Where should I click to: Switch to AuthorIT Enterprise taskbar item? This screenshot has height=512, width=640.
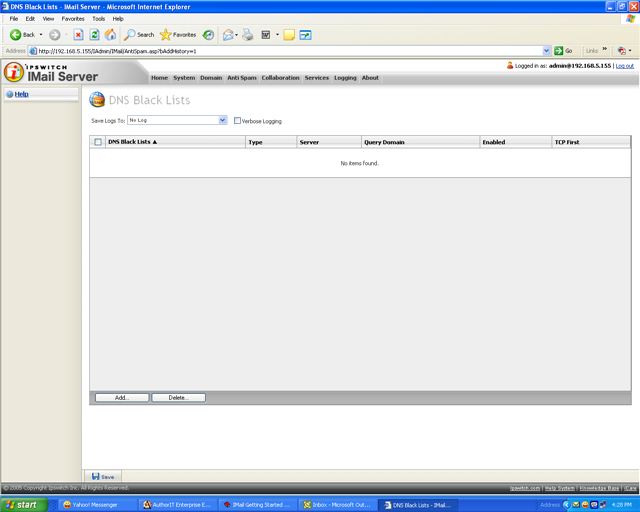[x=177, y=505]
